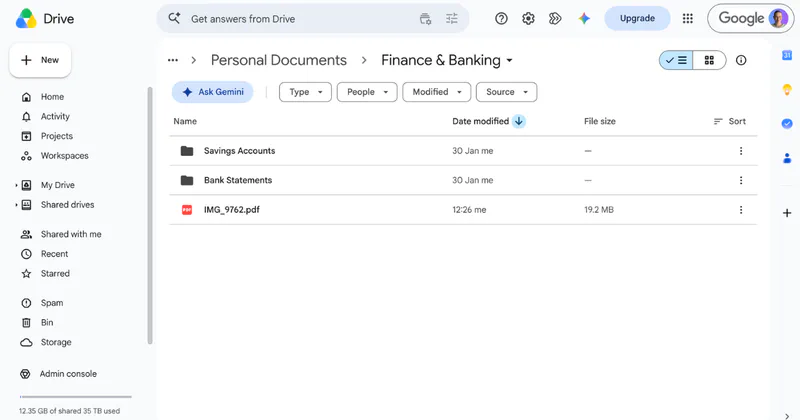800x420 pixels.
Task: Open Admin console link
Action: pos(68,374)
